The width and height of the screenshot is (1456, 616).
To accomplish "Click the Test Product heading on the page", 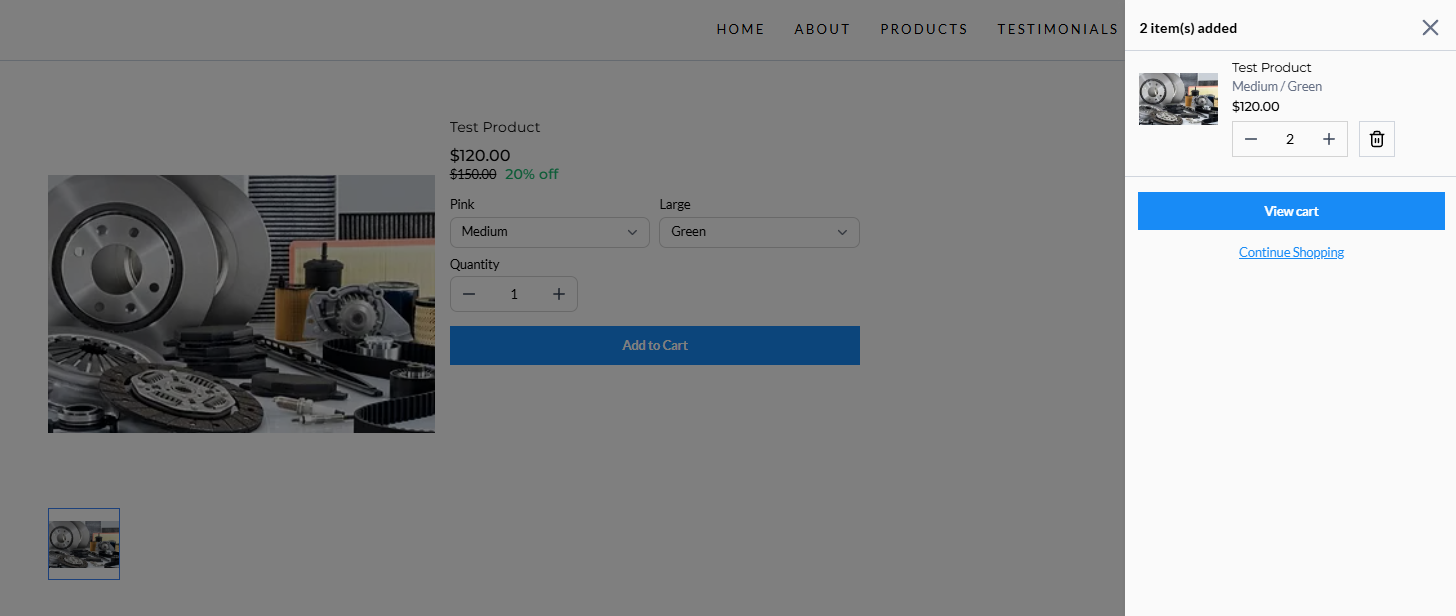I will (x=495, y=127).
